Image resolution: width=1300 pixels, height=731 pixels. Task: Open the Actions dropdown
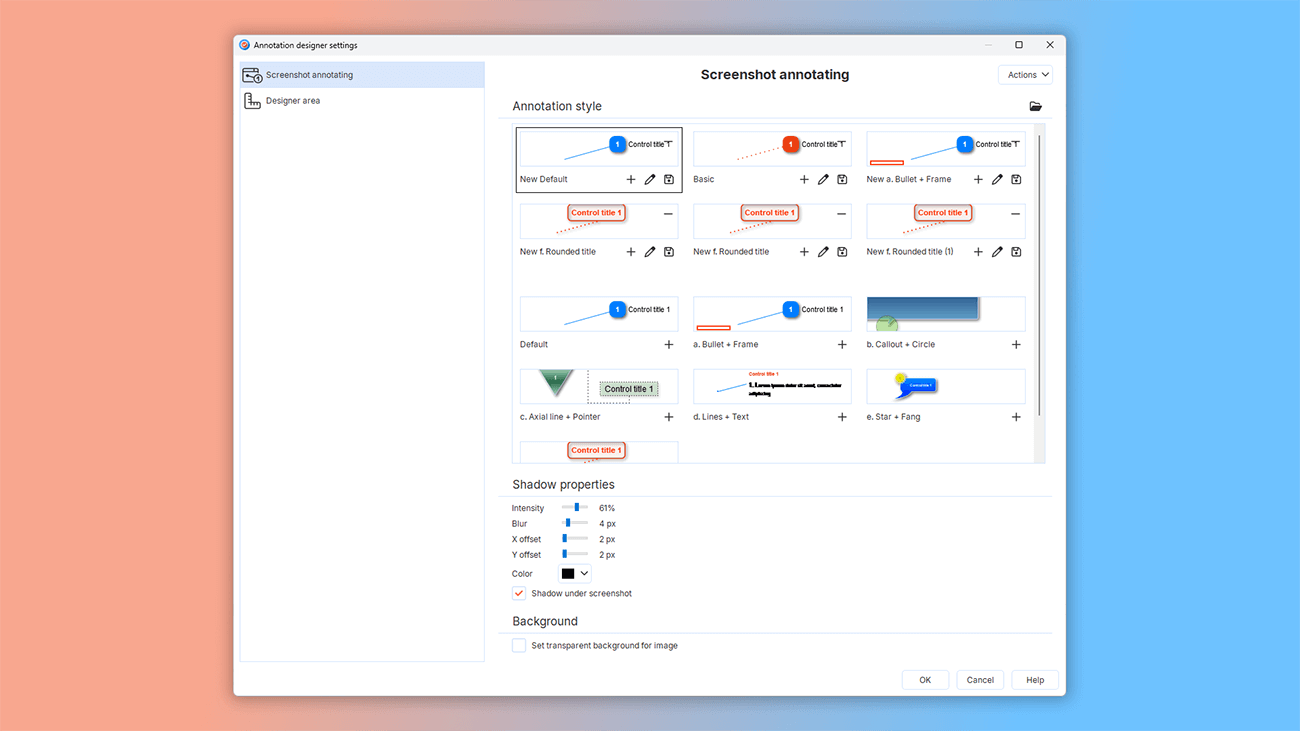[1025, 74]
